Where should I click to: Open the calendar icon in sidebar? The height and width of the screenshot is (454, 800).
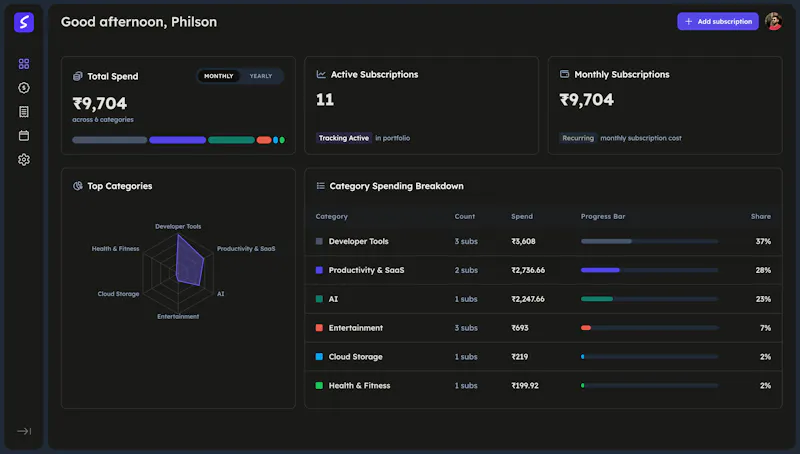(x=23, y=136)
